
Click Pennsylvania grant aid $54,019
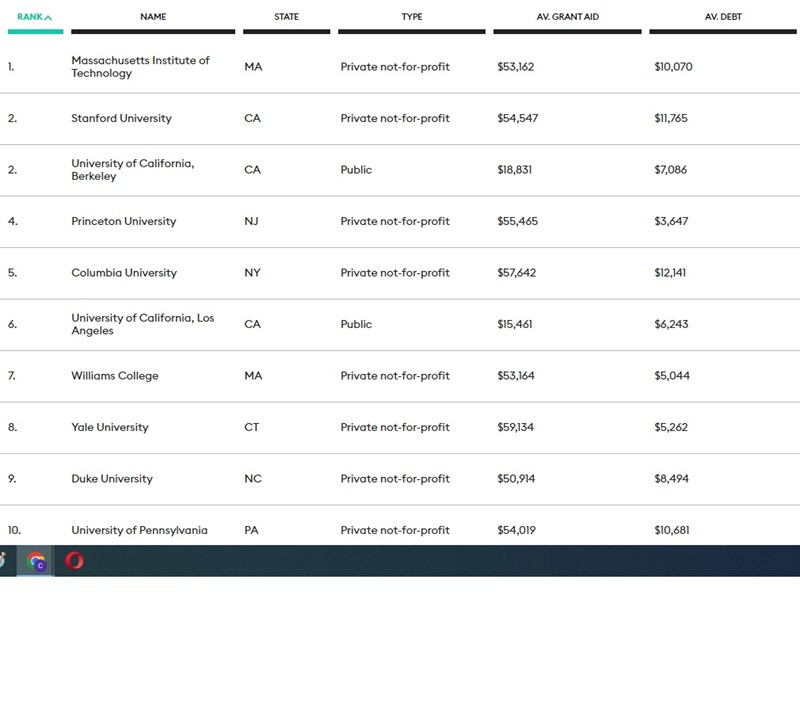tap(516, 531)
